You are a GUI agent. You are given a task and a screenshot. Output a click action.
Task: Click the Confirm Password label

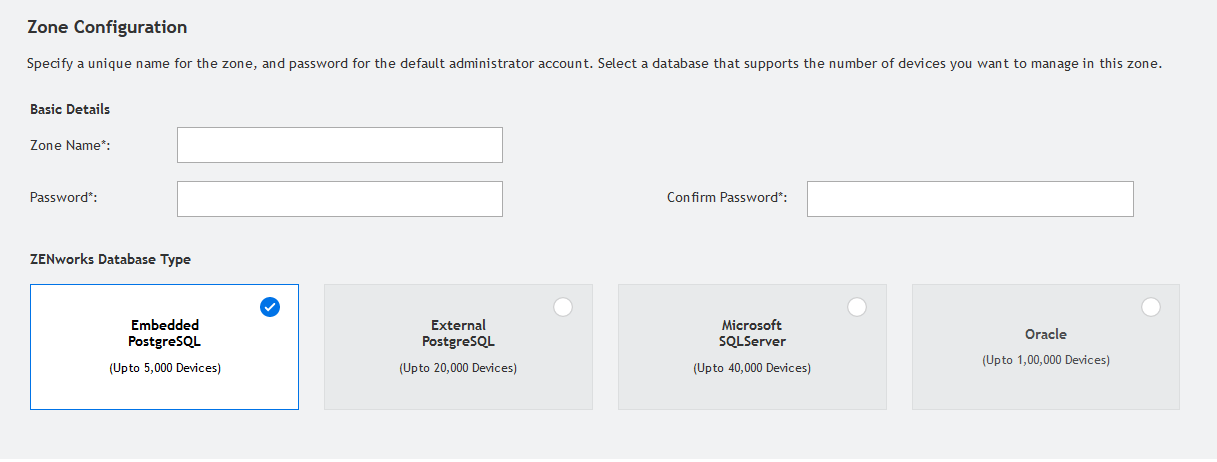point(727,198)
